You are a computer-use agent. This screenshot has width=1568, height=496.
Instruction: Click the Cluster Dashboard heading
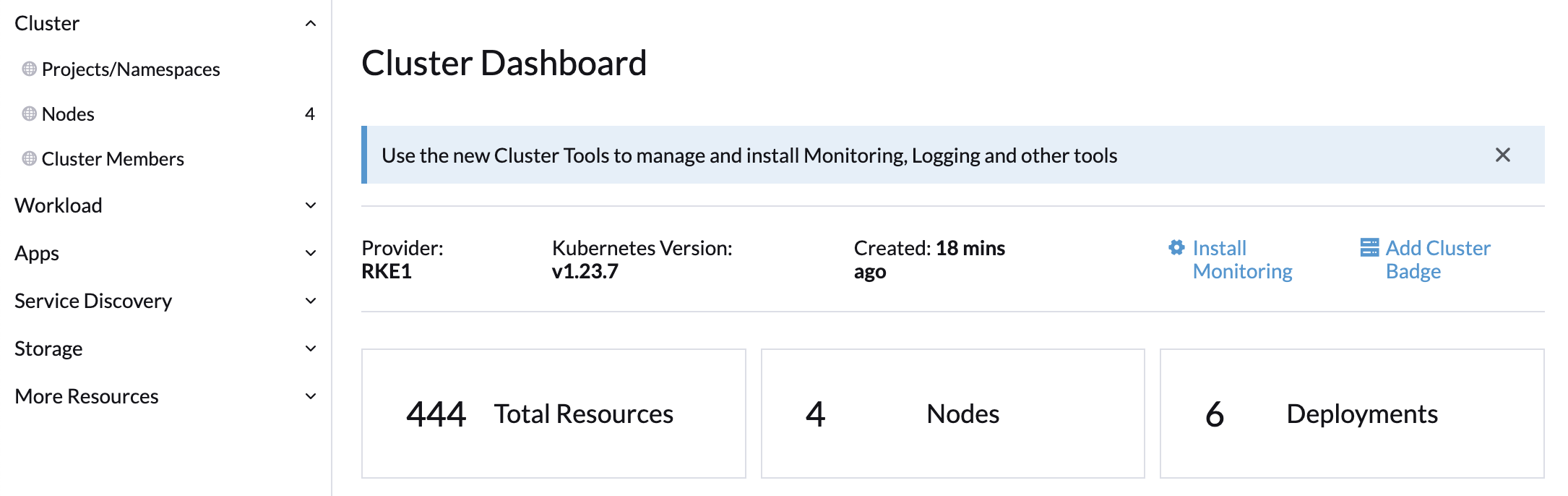click(504, 63)
